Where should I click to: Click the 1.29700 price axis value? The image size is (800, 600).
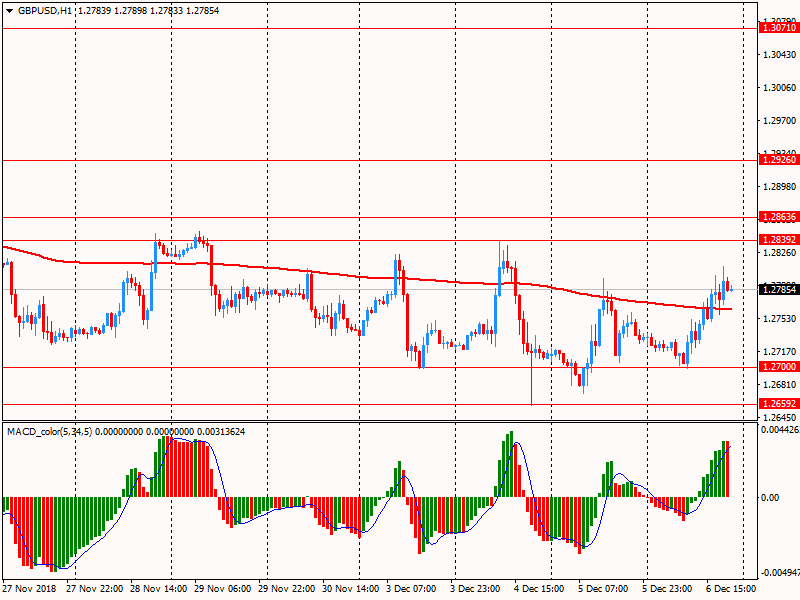pyautogui.click(x=779, y=121)
